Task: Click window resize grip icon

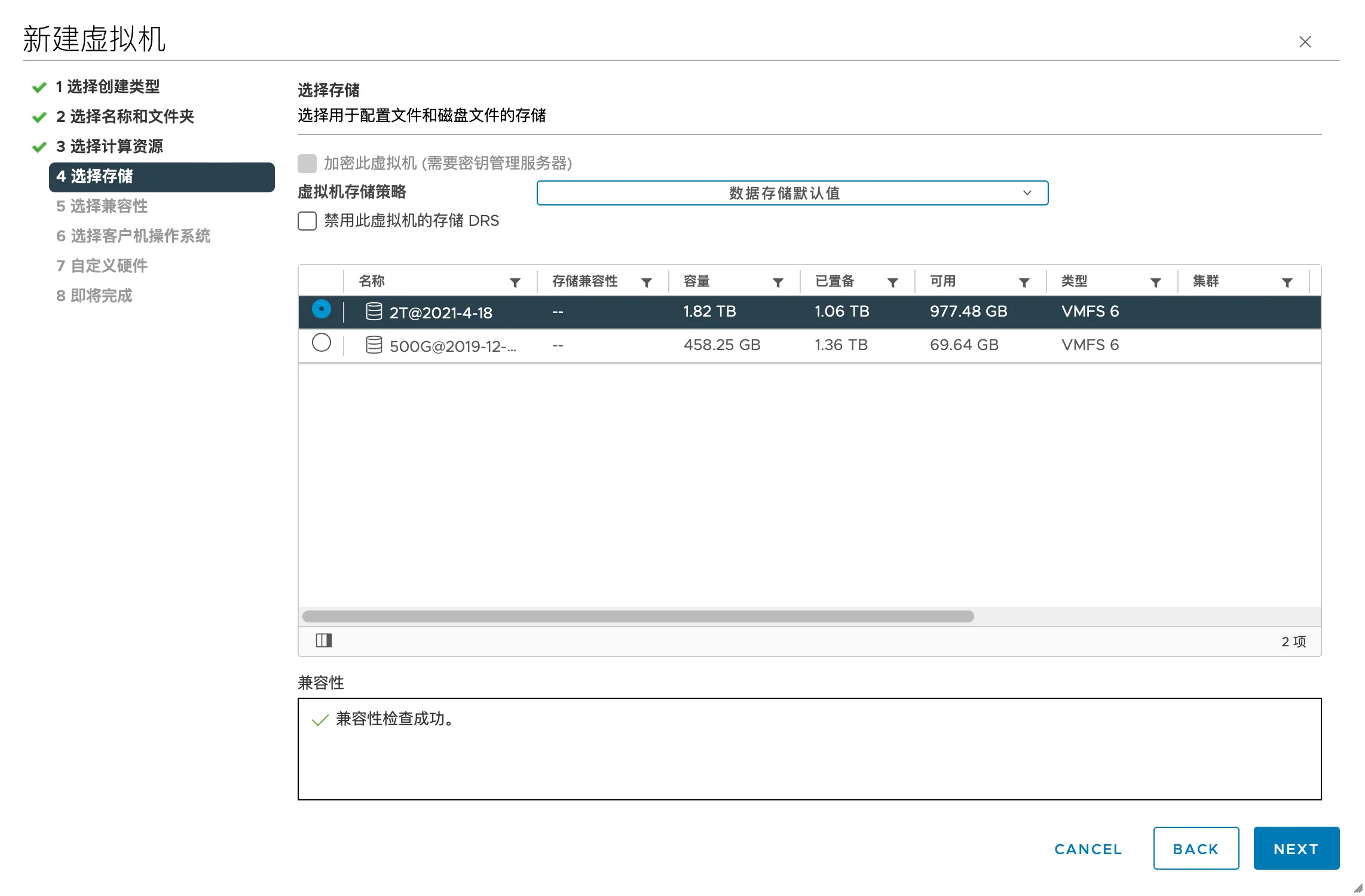Action: point(1358,888)
